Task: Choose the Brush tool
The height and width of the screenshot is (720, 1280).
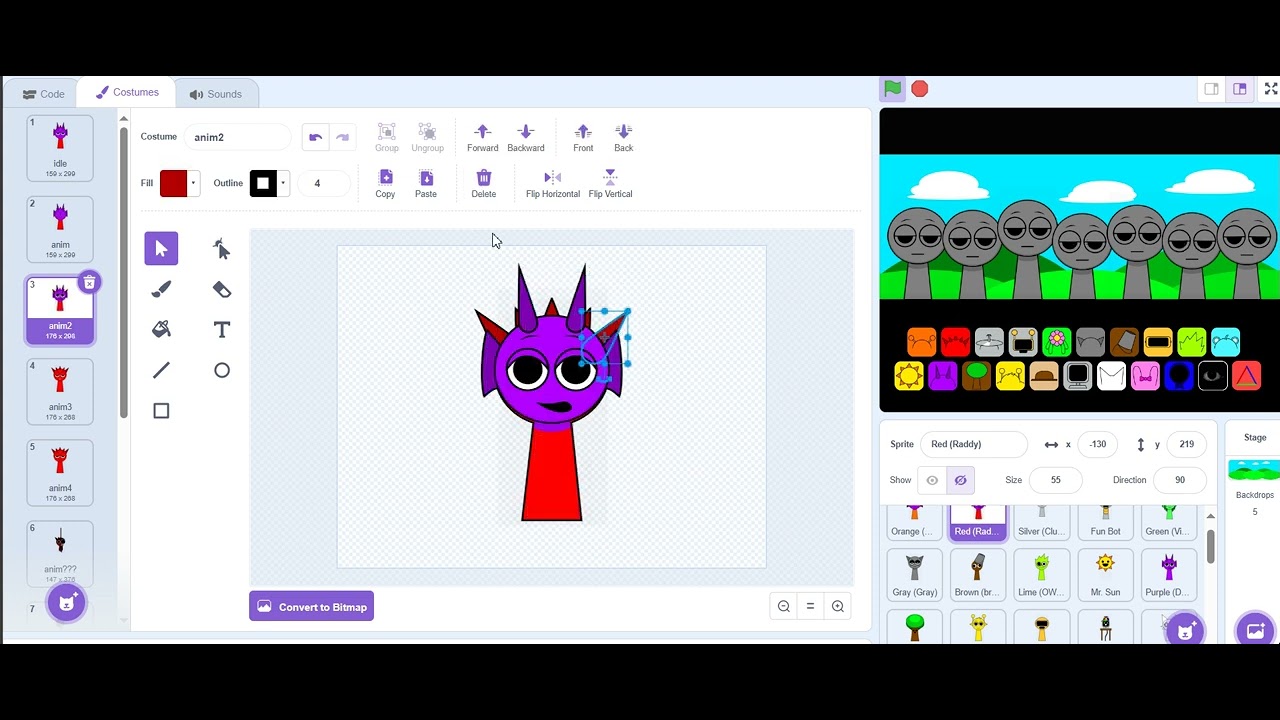Action: point(161,289)
